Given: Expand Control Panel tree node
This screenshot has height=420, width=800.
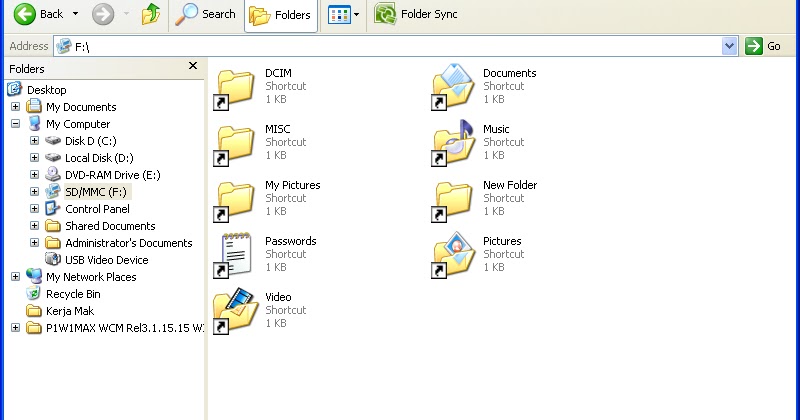Looking at the screenshot, I should click(x=34, y=209).
